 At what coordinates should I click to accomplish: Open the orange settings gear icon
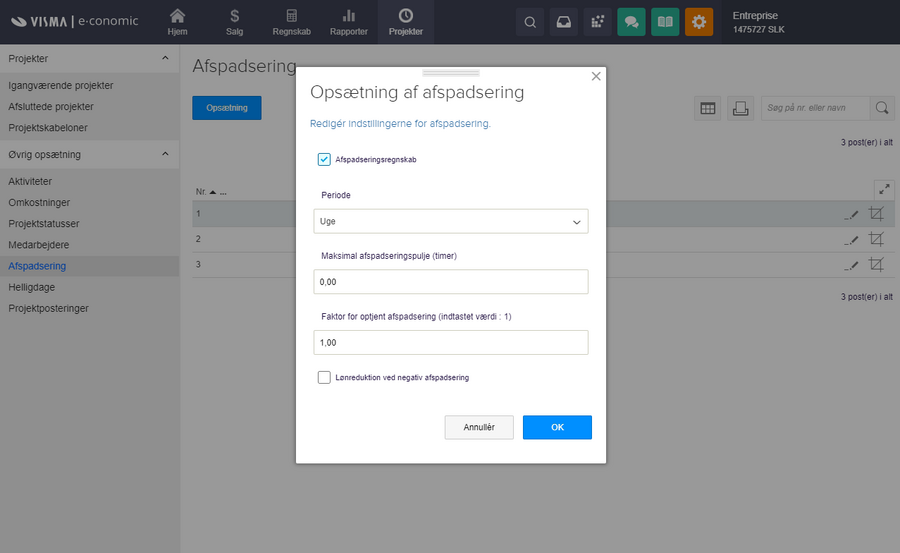699,22
